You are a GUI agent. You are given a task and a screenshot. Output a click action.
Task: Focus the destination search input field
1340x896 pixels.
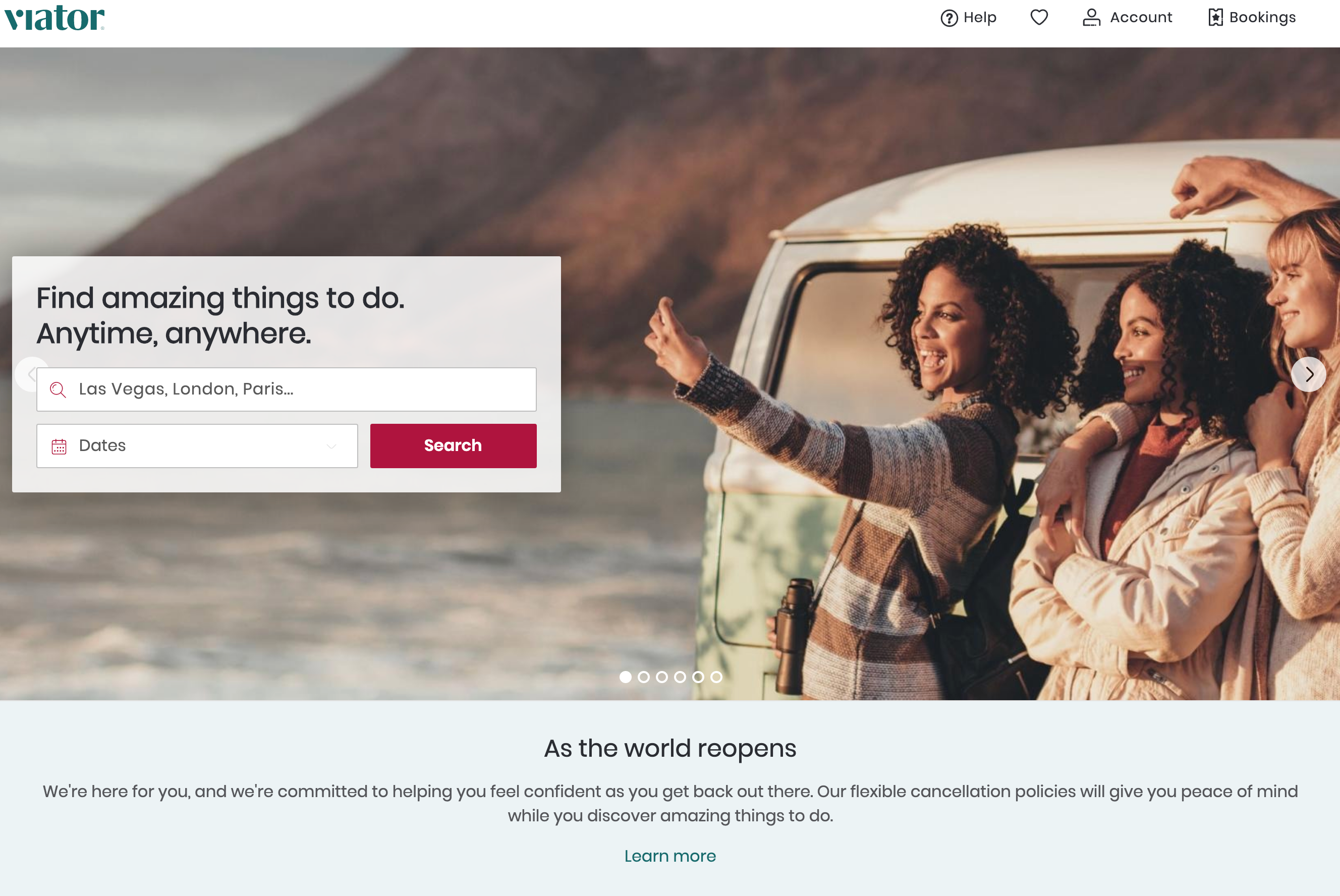[x=286, y=389]
